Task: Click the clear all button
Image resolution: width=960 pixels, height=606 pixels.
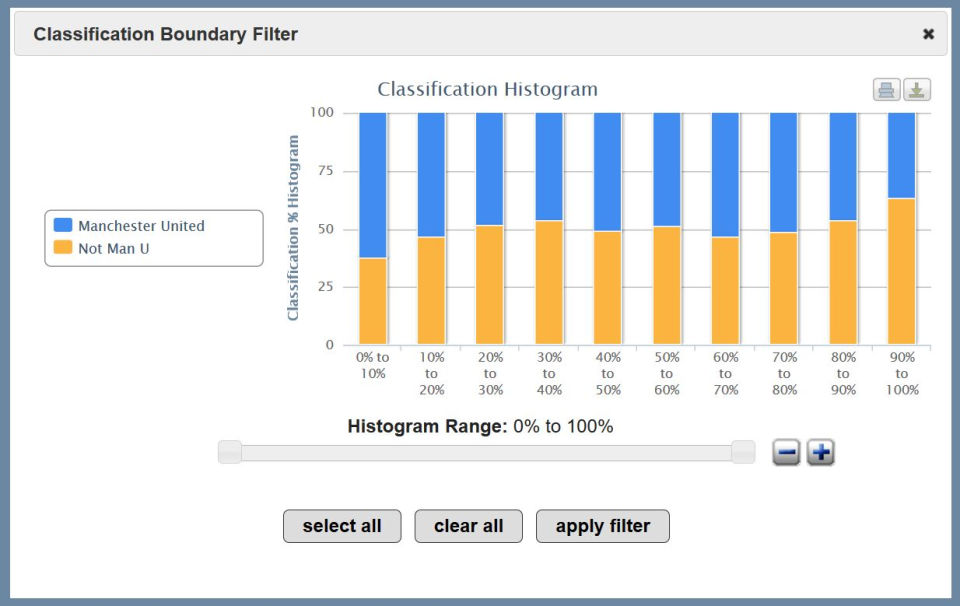Action: 469,526
